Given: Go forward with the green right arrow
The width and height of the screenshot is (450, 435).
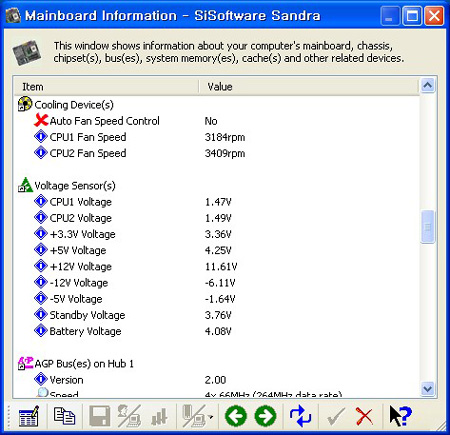Looking at the screenshot, I should tap(265, 416).
